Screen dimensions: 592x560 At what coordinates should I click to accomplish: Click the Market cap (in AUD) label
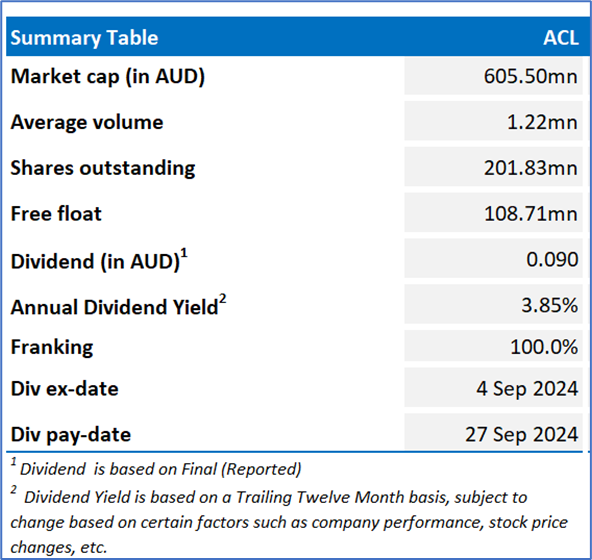[x=108, y=77]
